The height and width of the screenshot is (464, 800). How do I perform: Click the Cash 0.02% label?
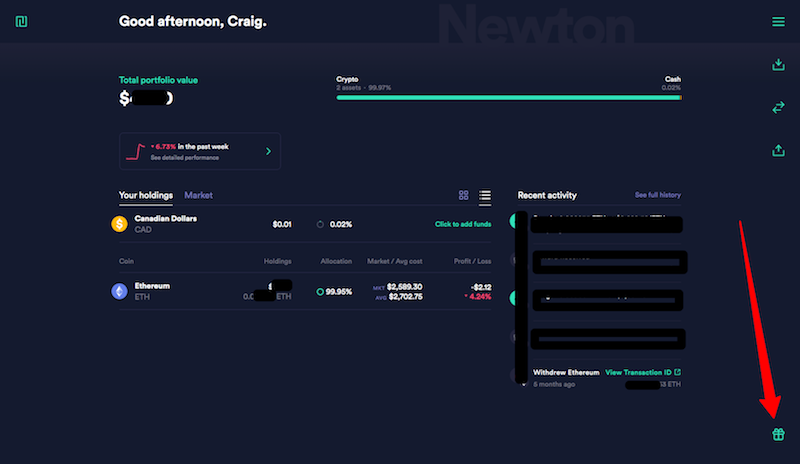671,83
